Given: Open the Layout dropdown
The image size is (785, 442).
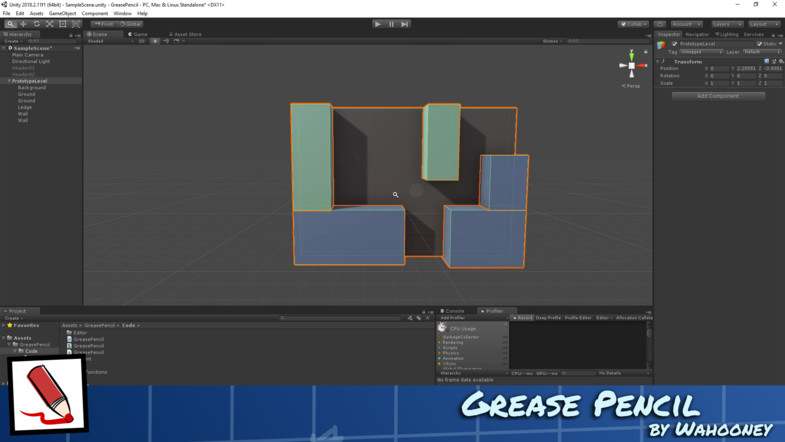Looking at the screenshot, I should tap(764, 24).
